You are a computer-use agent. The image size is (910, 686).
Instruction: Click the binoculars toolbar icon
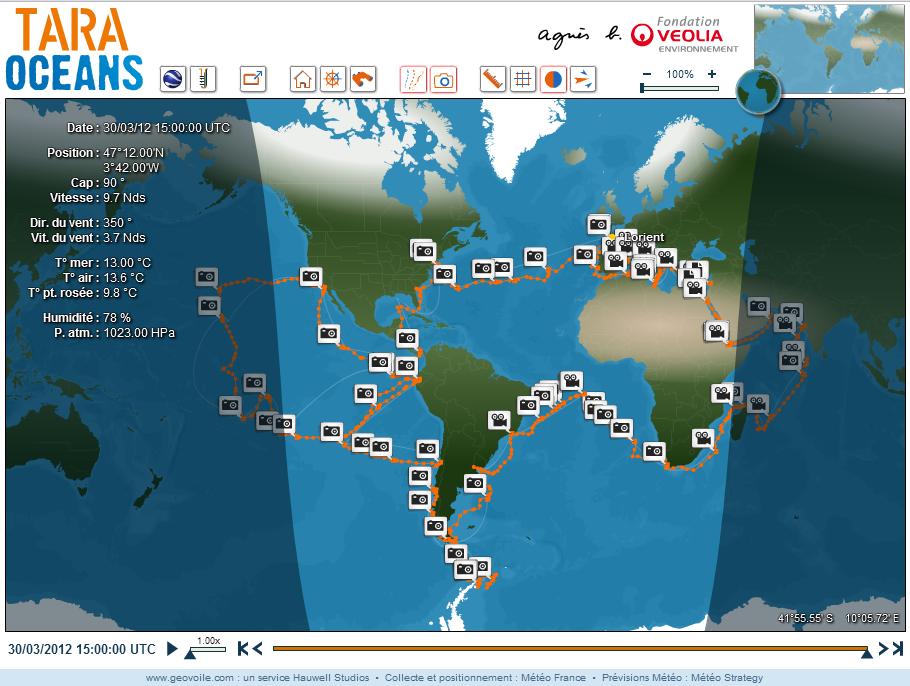pyautogui.click(x=363, y=79)
